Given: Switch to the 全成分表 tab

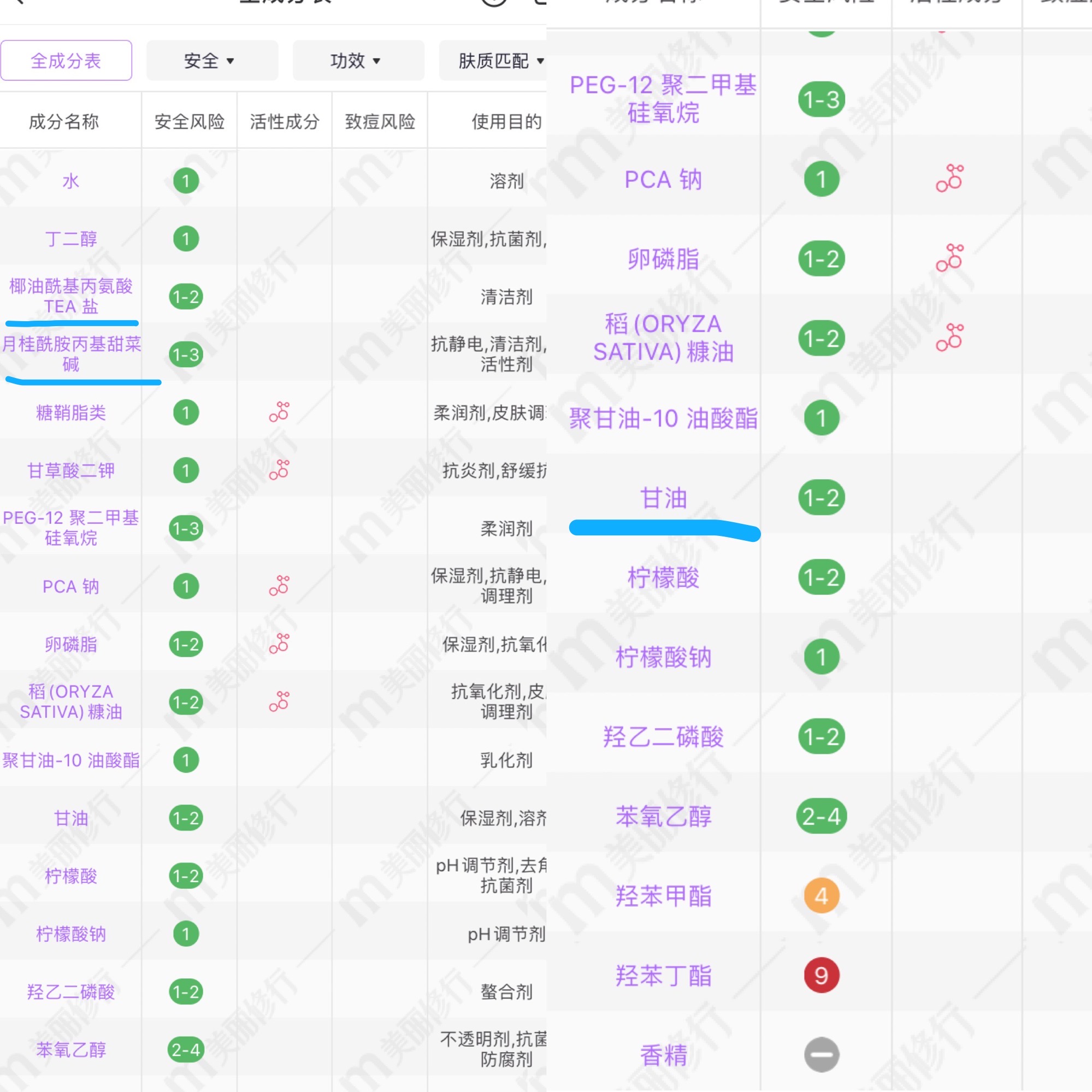Looking at the screenshot, I should [x=66, y=61].
